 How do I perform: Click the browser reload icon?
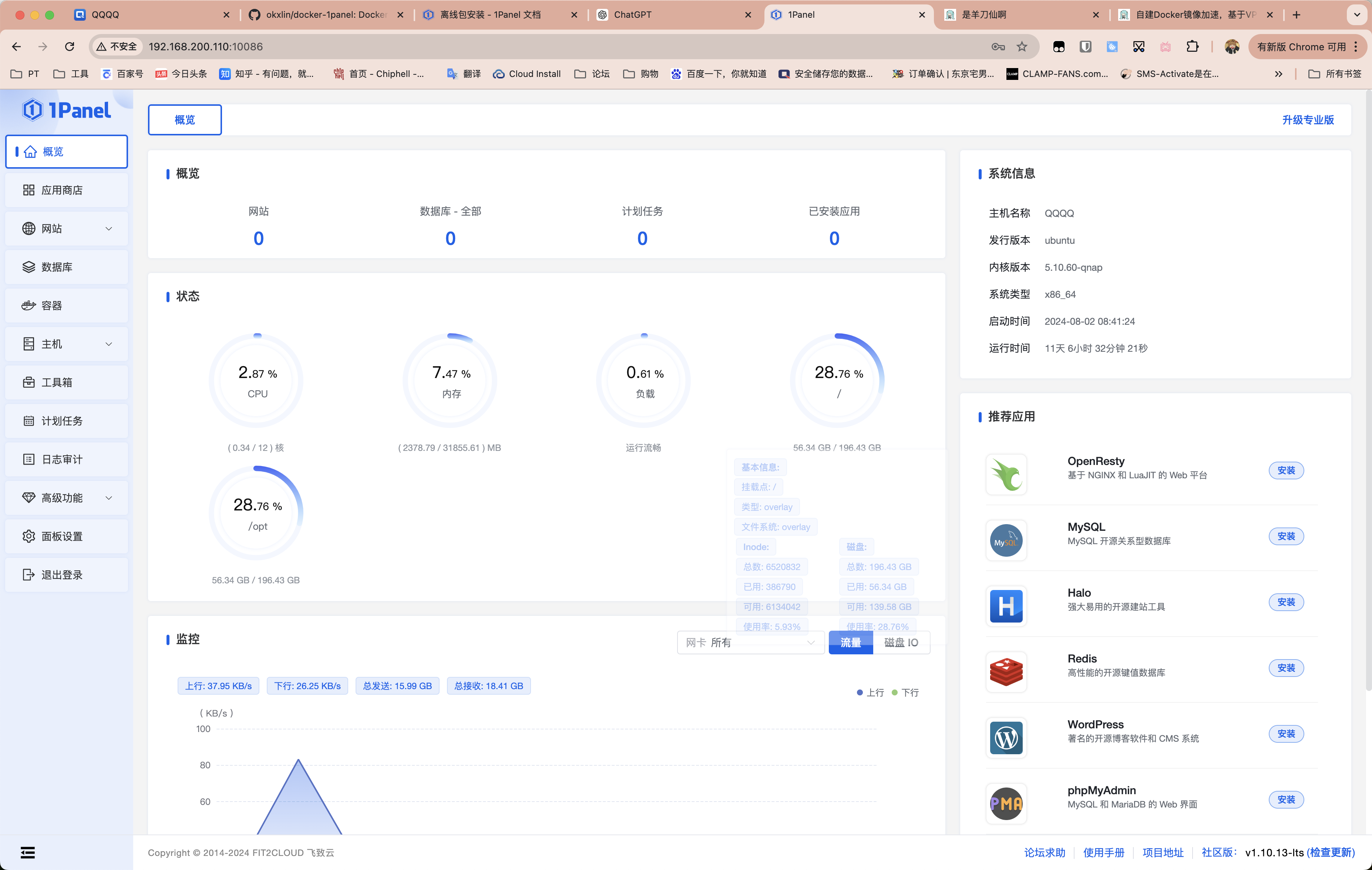70,47
